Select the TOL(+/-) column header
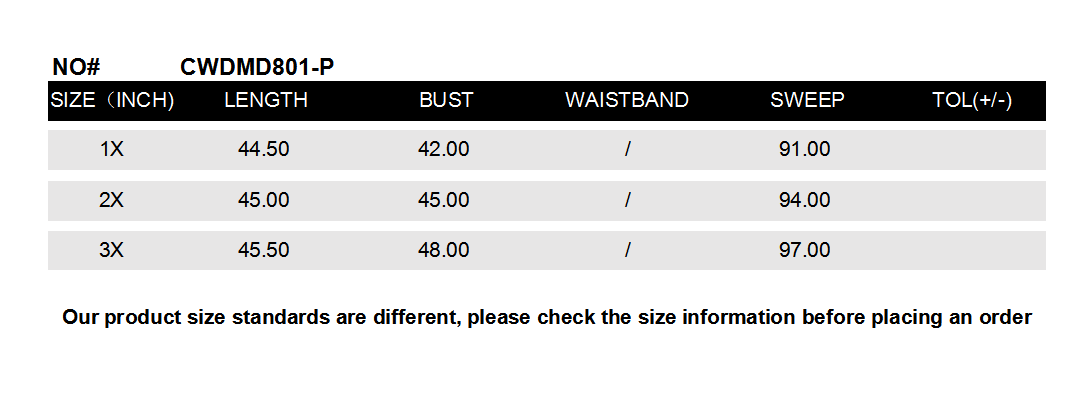This screenshot has height=400, width=1084. click(x=972, y=100)
